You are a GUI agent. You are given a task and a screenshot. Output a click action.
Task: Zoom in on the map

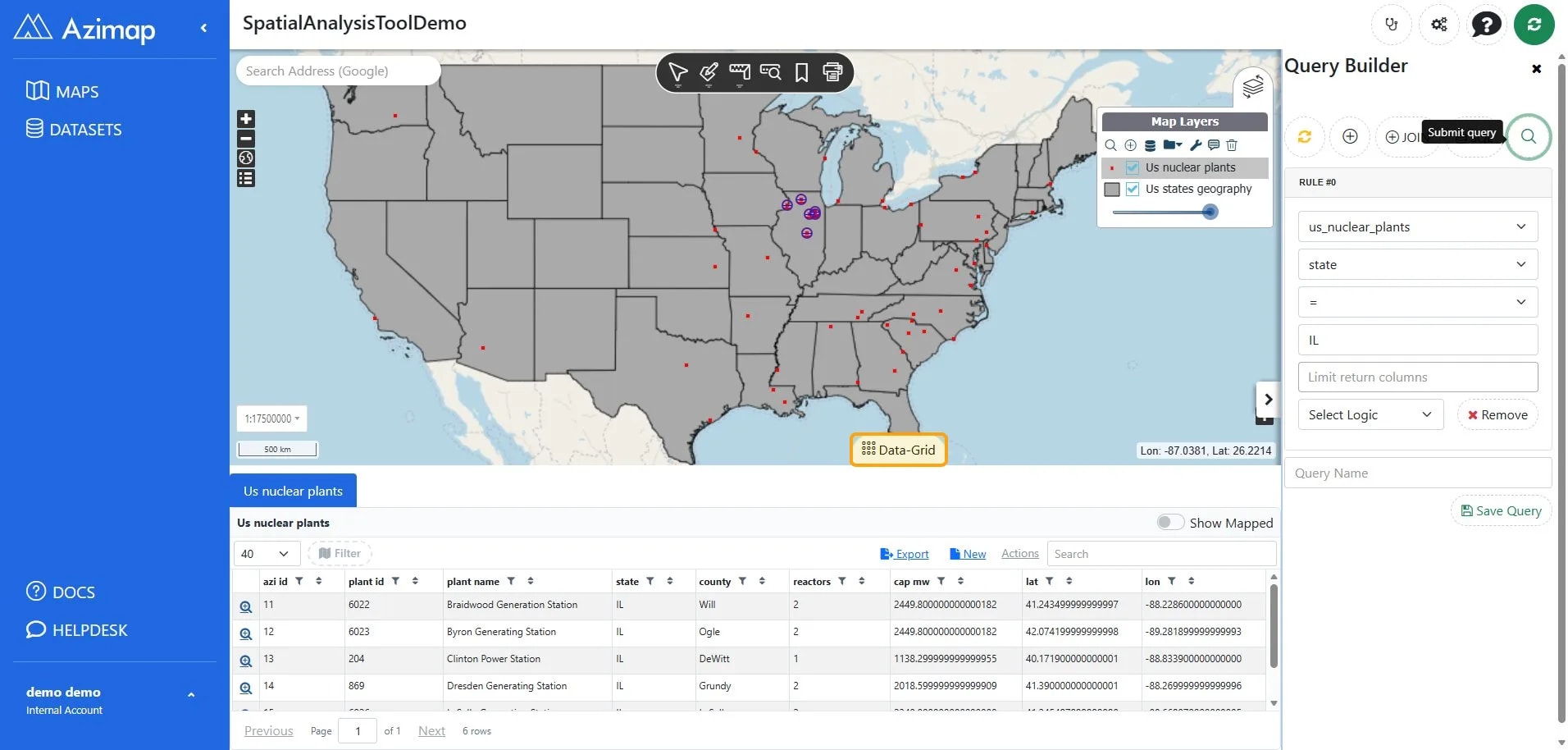coord(246,119)
